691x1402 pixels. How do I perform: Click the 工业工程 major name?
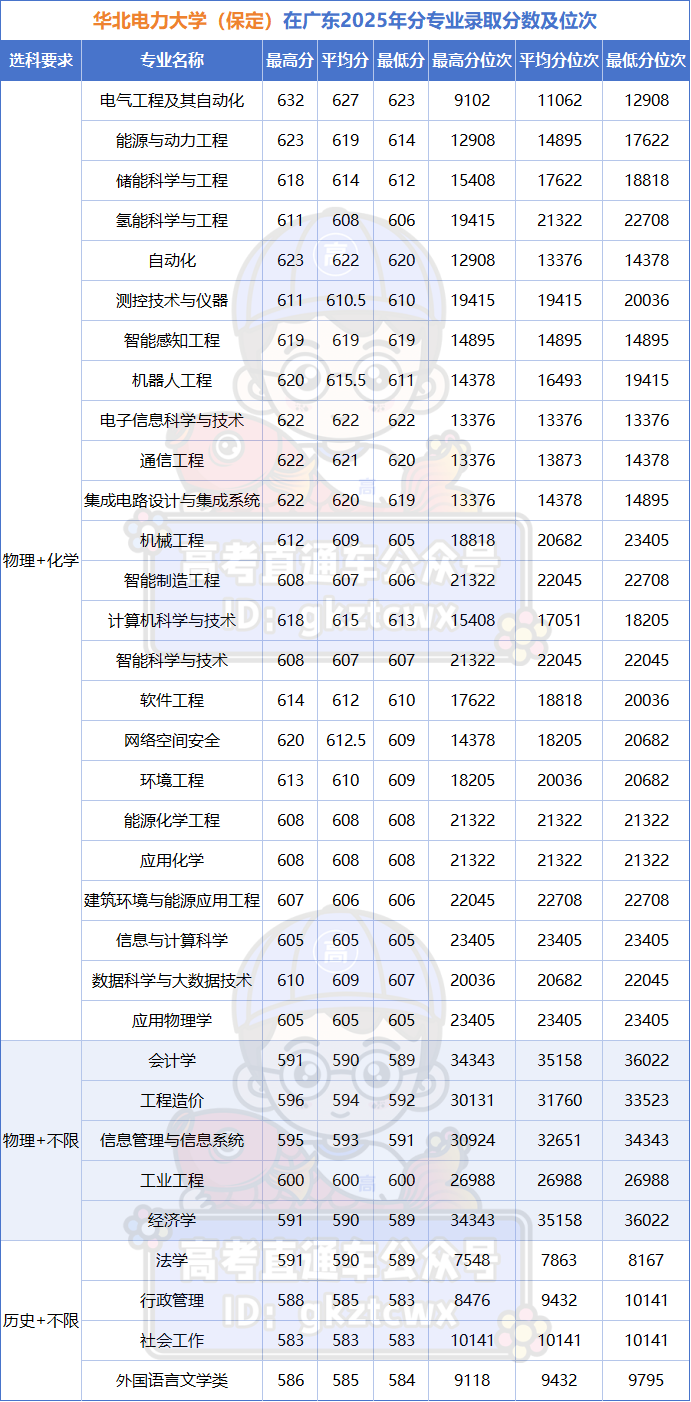(x=172, y=1180)
